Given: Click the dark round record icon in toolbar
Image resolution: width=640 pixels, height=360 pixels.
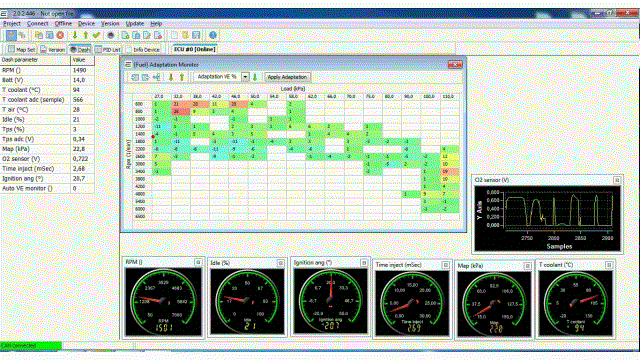Looking at the screenshot, I should coord(111,35).
